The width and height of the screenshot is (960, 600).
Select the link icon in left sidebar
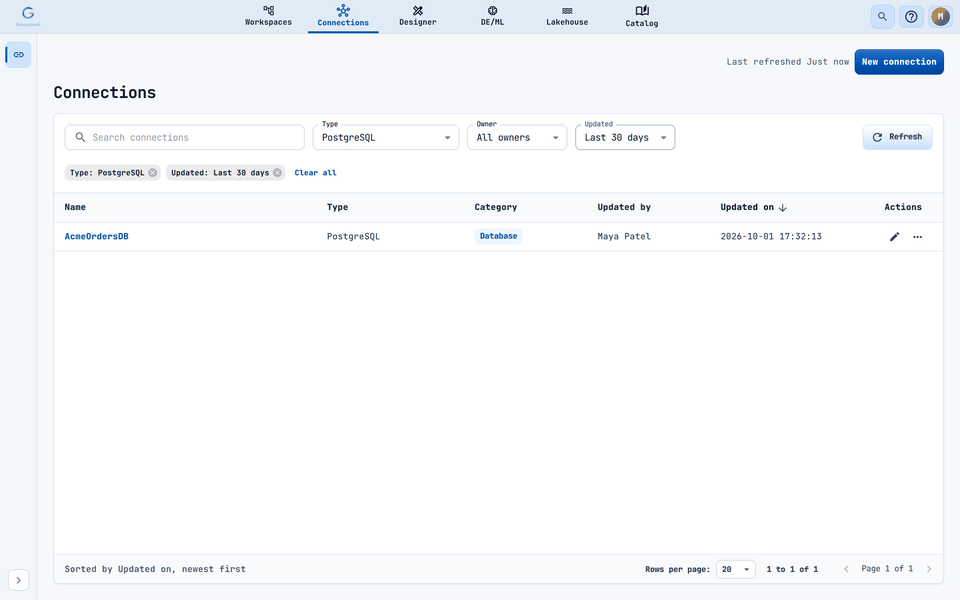[x=18, y=54]
